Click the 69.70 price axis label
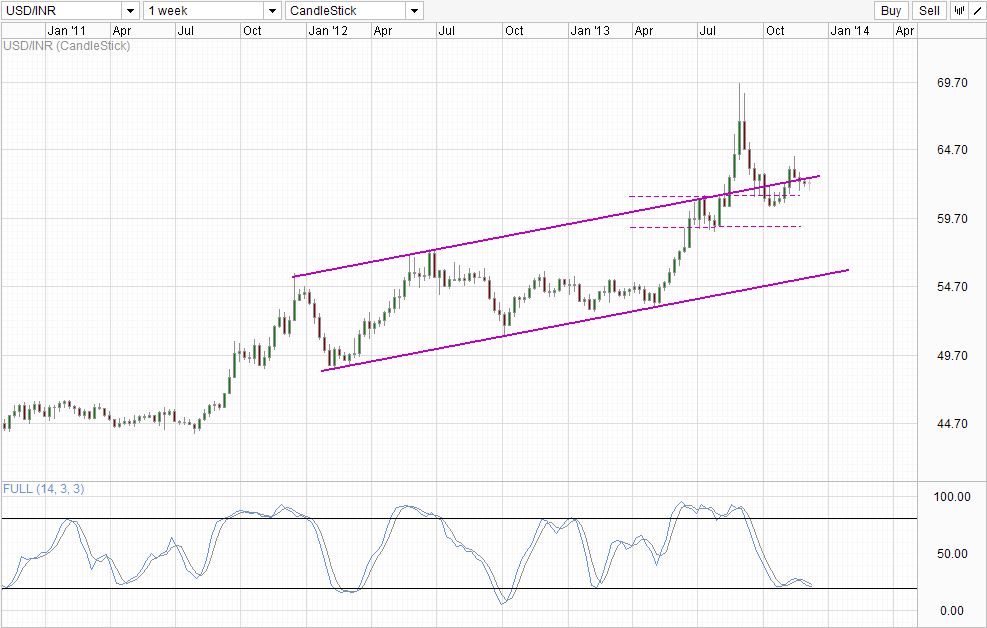This screenshot has width=987, height=628. pos(952,83)
